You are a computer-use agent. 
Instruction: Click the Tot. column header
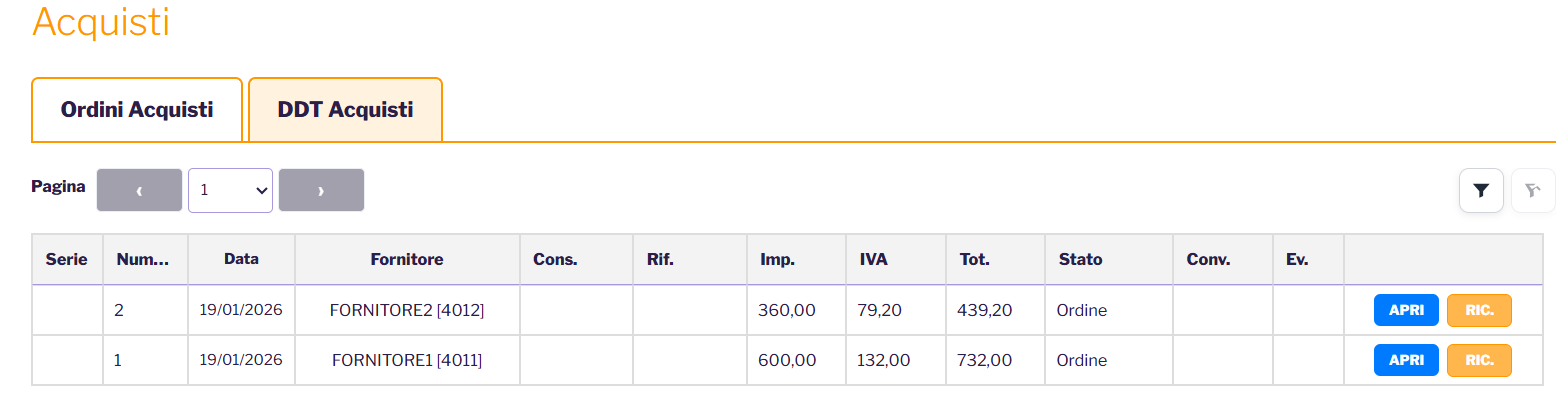pyautogui.click(x=973, y=259)
